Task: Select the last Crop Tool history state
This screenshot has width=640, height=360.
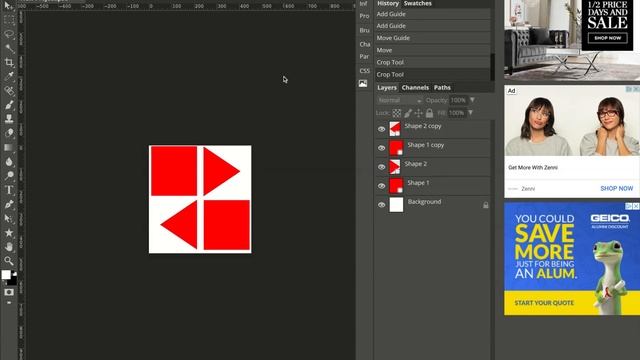Action: click(x=433, y=75)
